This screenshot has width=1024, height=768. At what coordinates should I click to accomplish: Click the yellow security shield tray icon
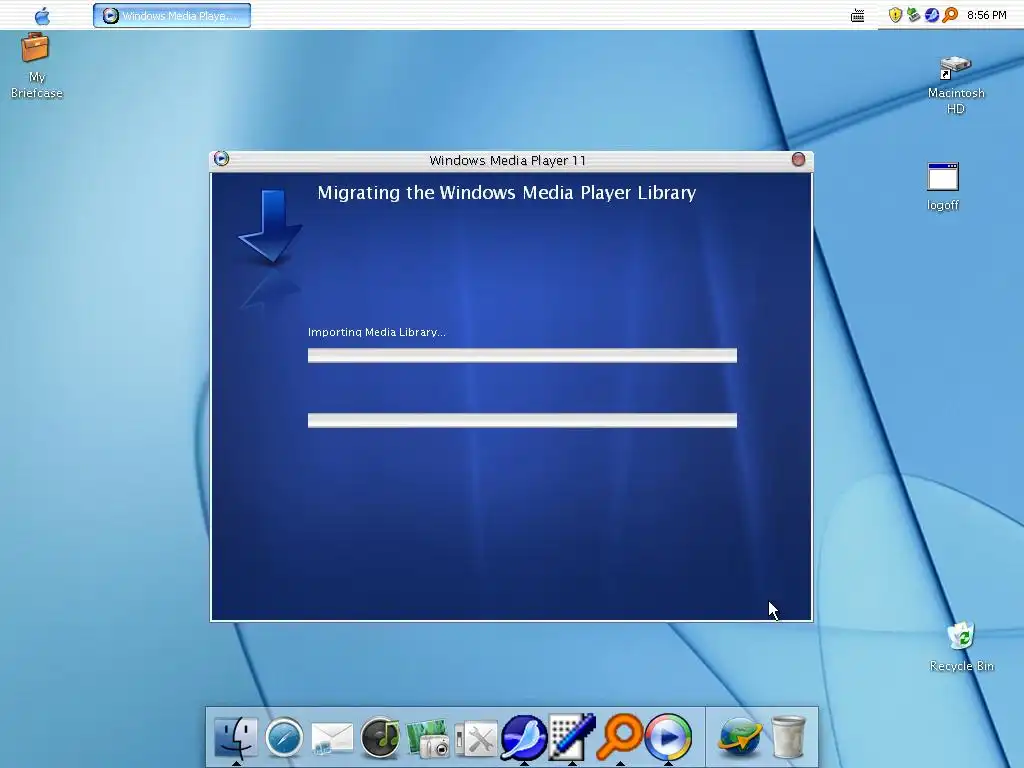pyautogui.click(x=895, y=15)
